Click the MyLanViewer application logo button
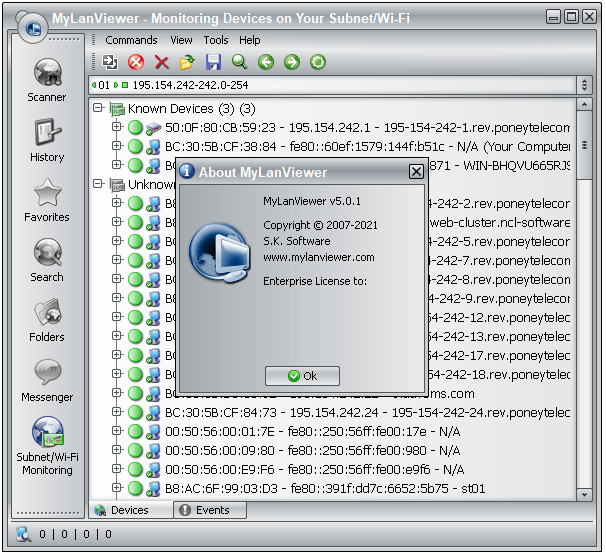The height and width of the screenshot is (553, 606). click(32, 27)
